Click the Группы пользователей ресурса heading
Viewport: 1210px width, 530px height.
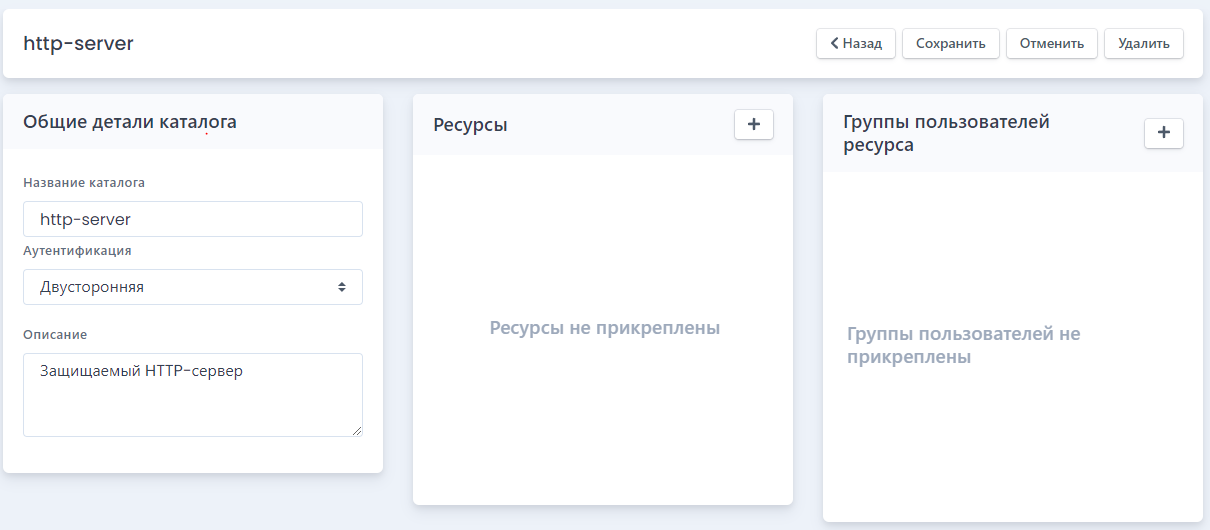(946, 133)
